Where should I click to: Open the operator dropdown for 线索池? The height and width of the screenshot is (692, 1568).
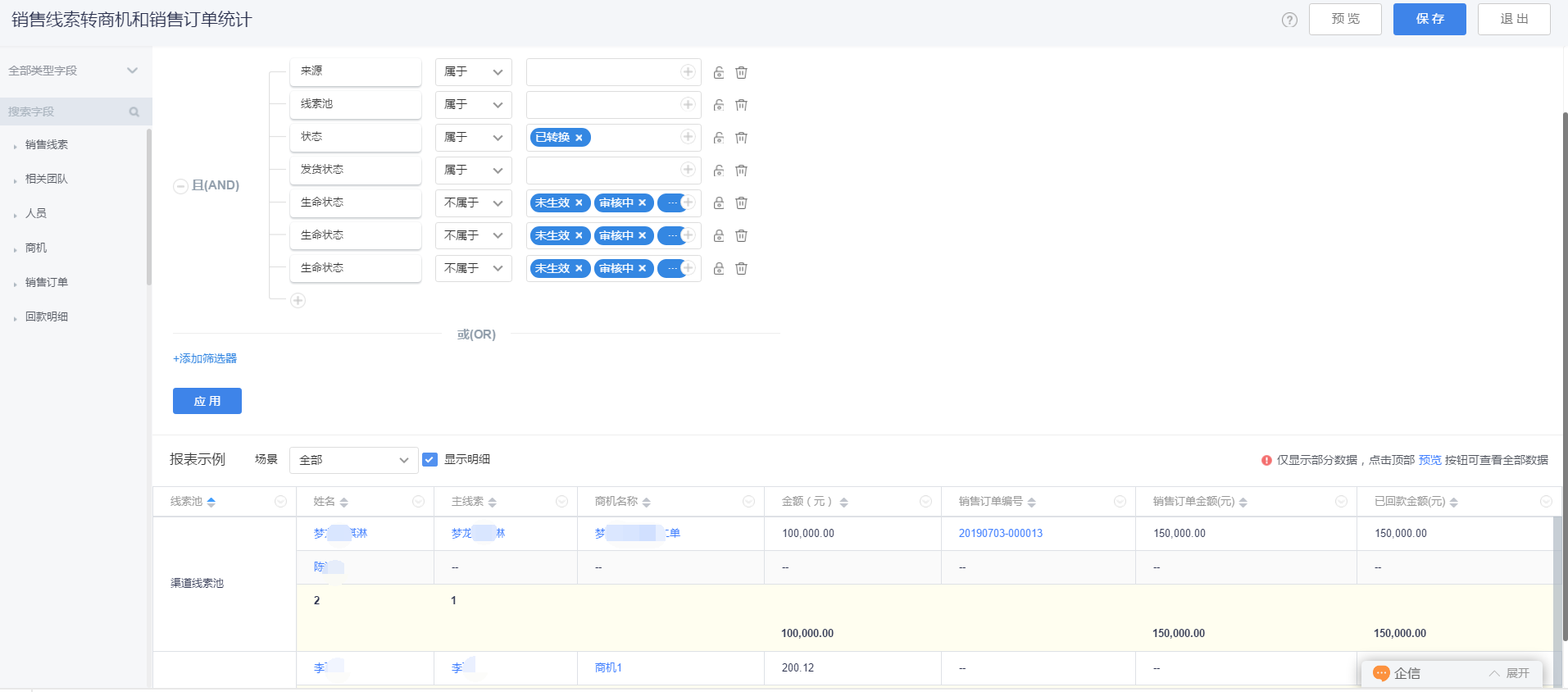pos(474,105)
